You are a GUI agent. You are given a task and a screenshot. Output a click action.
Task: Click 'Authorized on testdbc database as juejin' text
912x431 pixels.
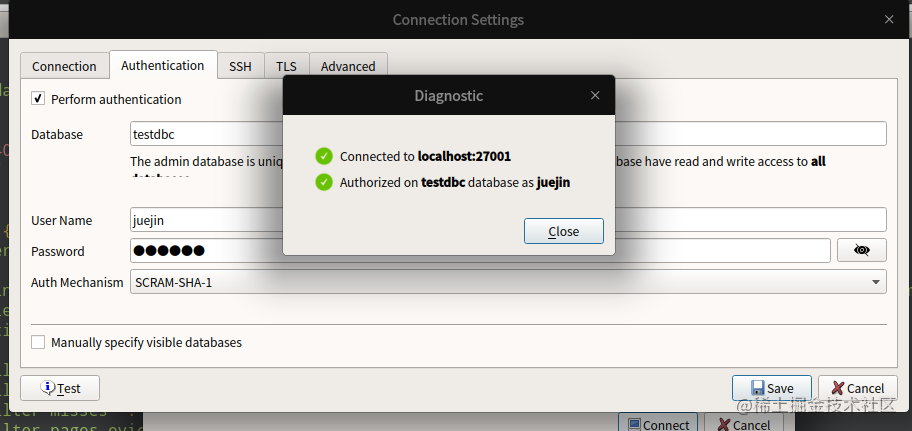(x=455, y=182)
